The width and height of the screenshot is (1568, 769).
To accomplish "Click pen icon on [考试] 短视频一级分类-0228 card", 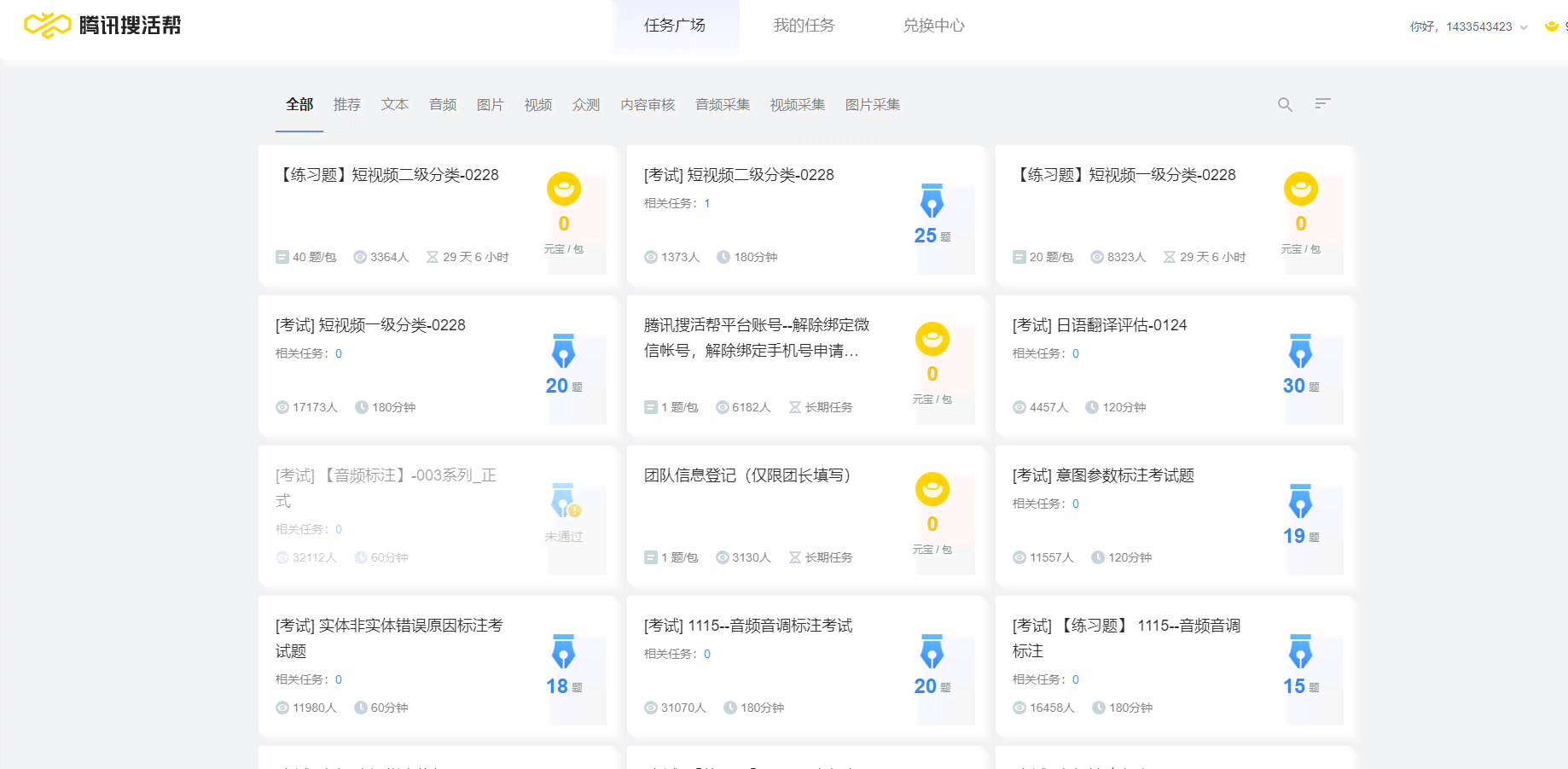I will tap(564, 351).
